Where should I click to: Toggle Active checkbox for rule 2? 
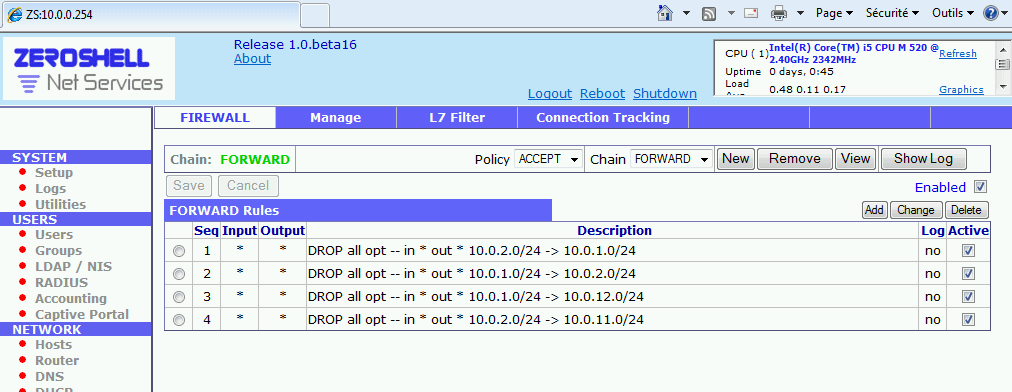tap(968, 274)
